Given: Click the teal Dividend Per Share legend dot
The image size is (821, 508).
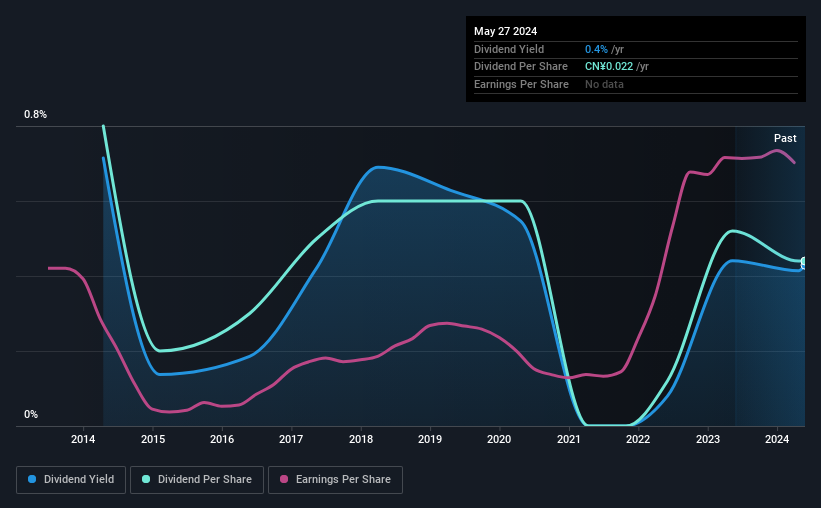Looking at the screenshot, I should click(x=146, y=479).
